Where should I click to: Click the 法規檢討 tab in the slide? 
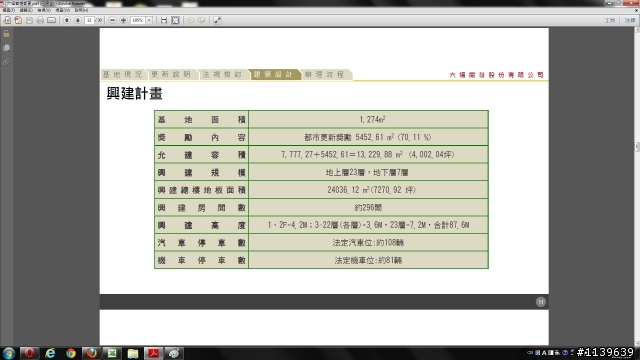click(223, 74)
